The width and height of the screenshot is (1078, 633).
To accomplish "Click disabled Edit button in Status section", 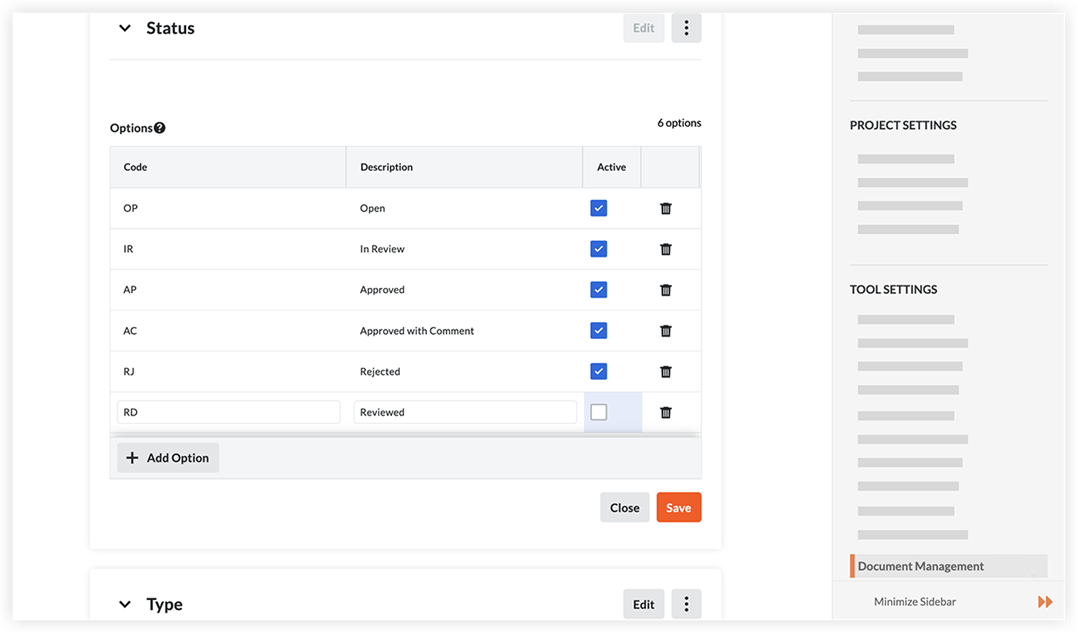I will point(644,28).
